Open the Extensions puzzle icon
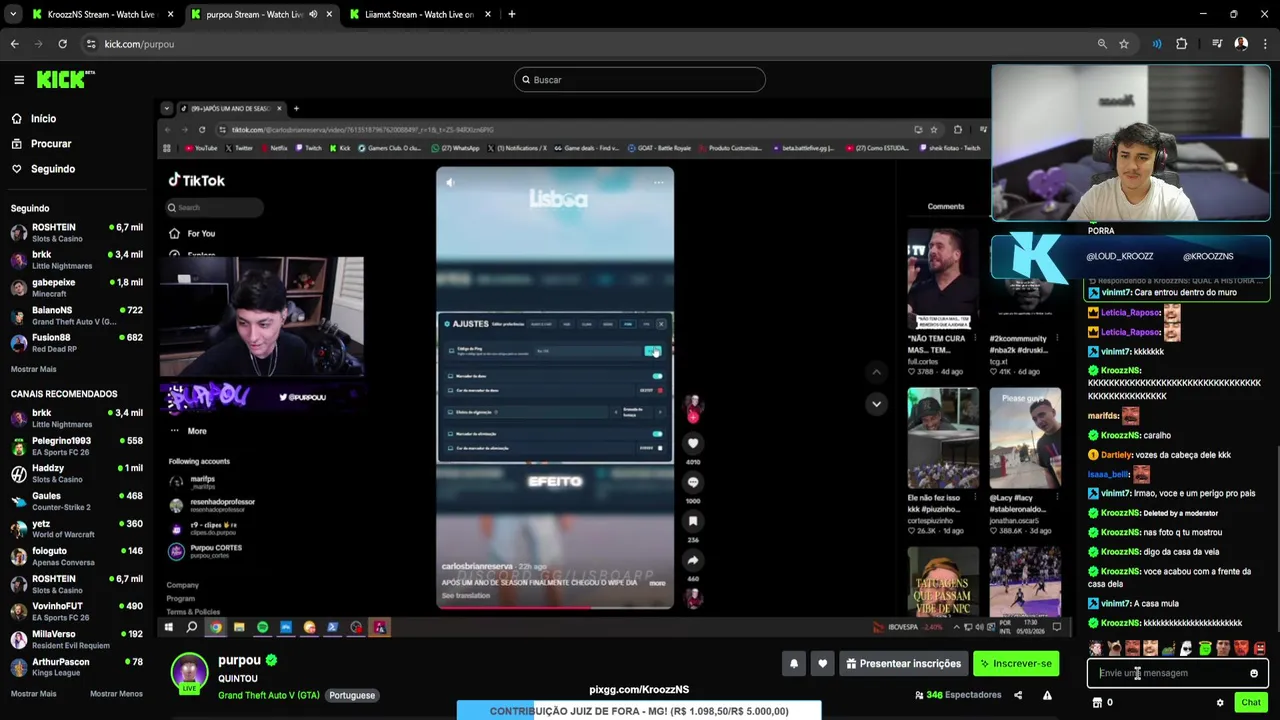 (x=1182, y=44)
